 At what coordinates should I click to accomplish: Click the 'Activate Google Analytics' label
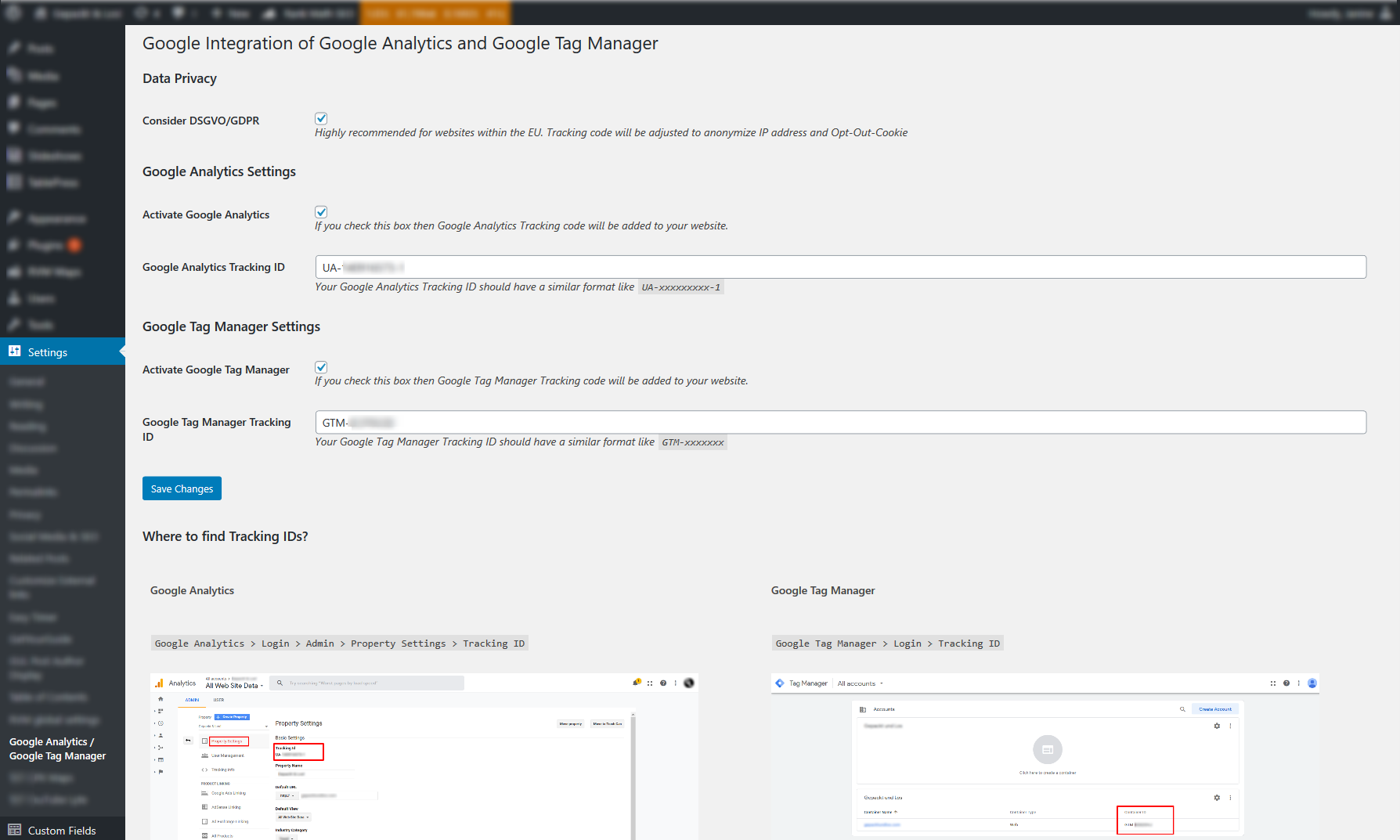(206, 215)
